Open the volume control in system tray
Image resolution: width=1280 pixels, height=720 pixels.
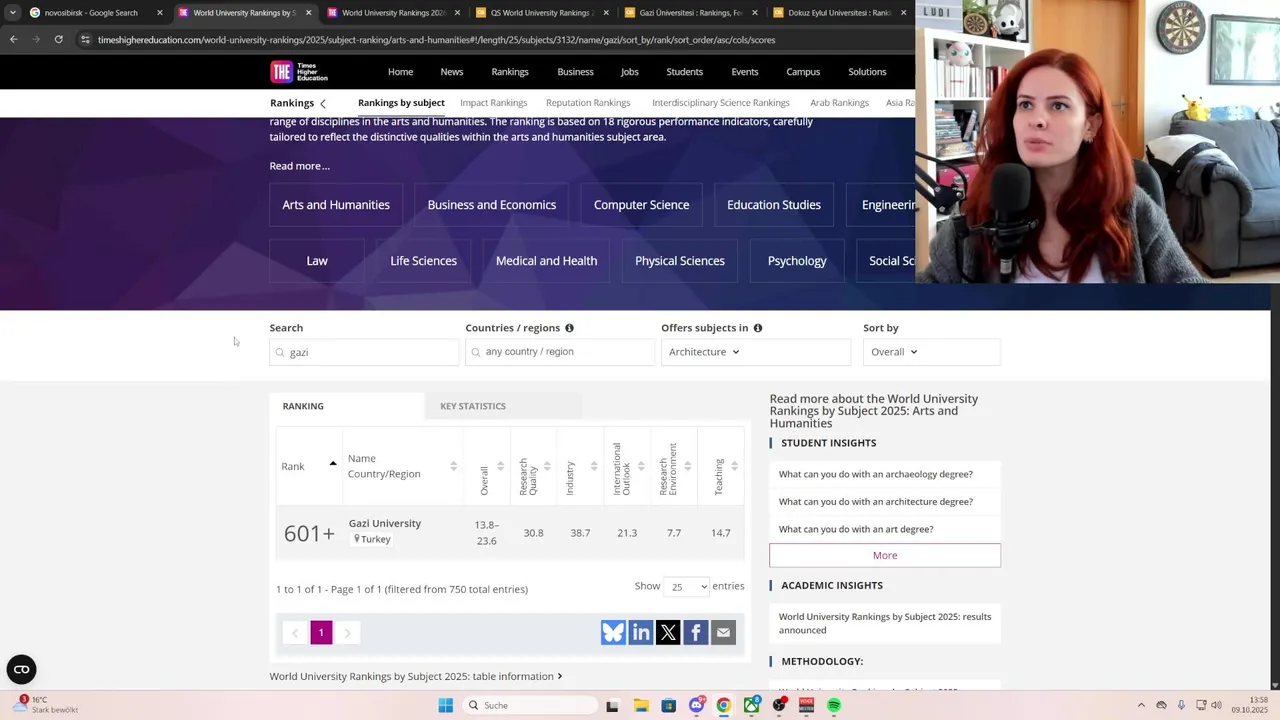[x=1216, y=705]
